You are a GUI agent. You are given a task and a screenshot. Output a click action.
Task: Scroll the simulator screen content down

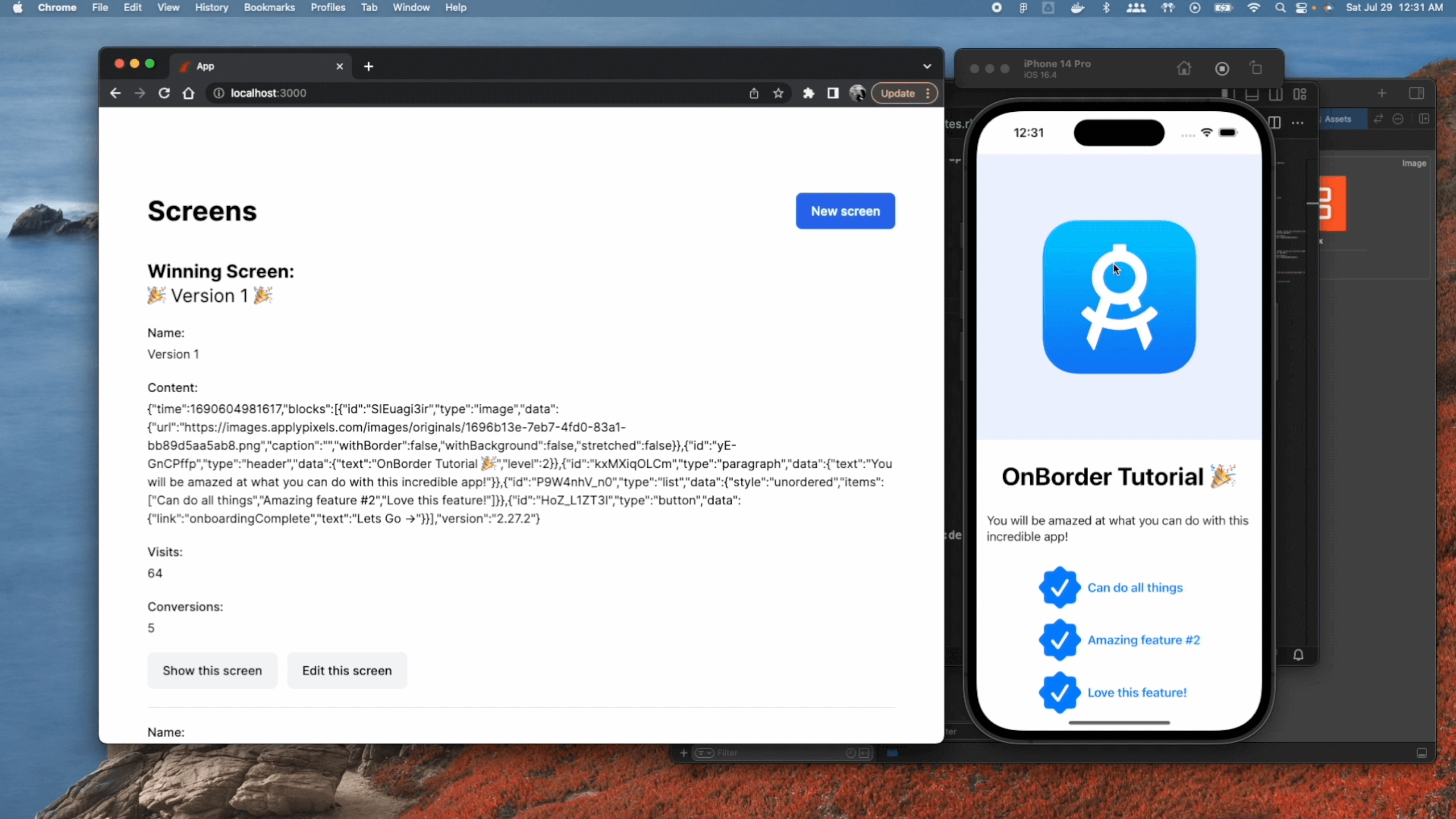click(1118, 450)
